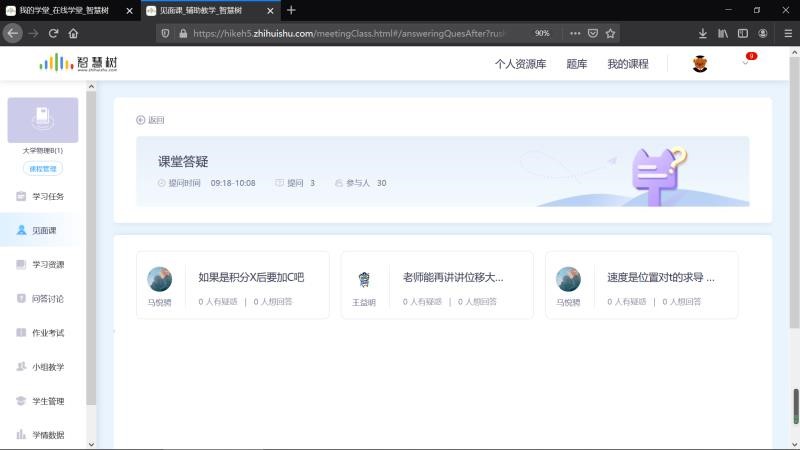Open 个人资源库 in the top navigation
The height and width of the screenshot is (450, 800).
click(x=520, y=63)
